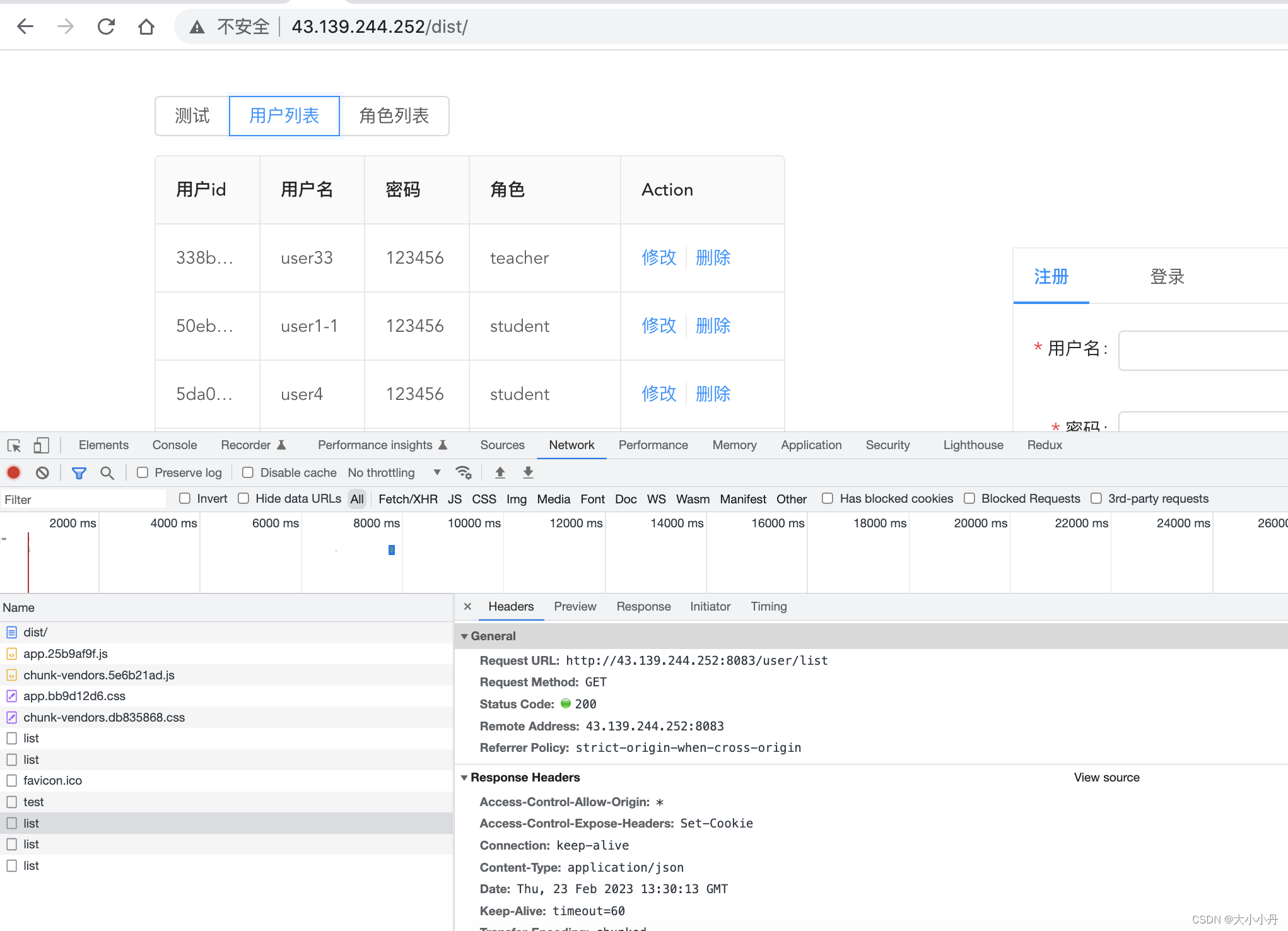Click the upload icon in Network toolbar

click(500, 472)
